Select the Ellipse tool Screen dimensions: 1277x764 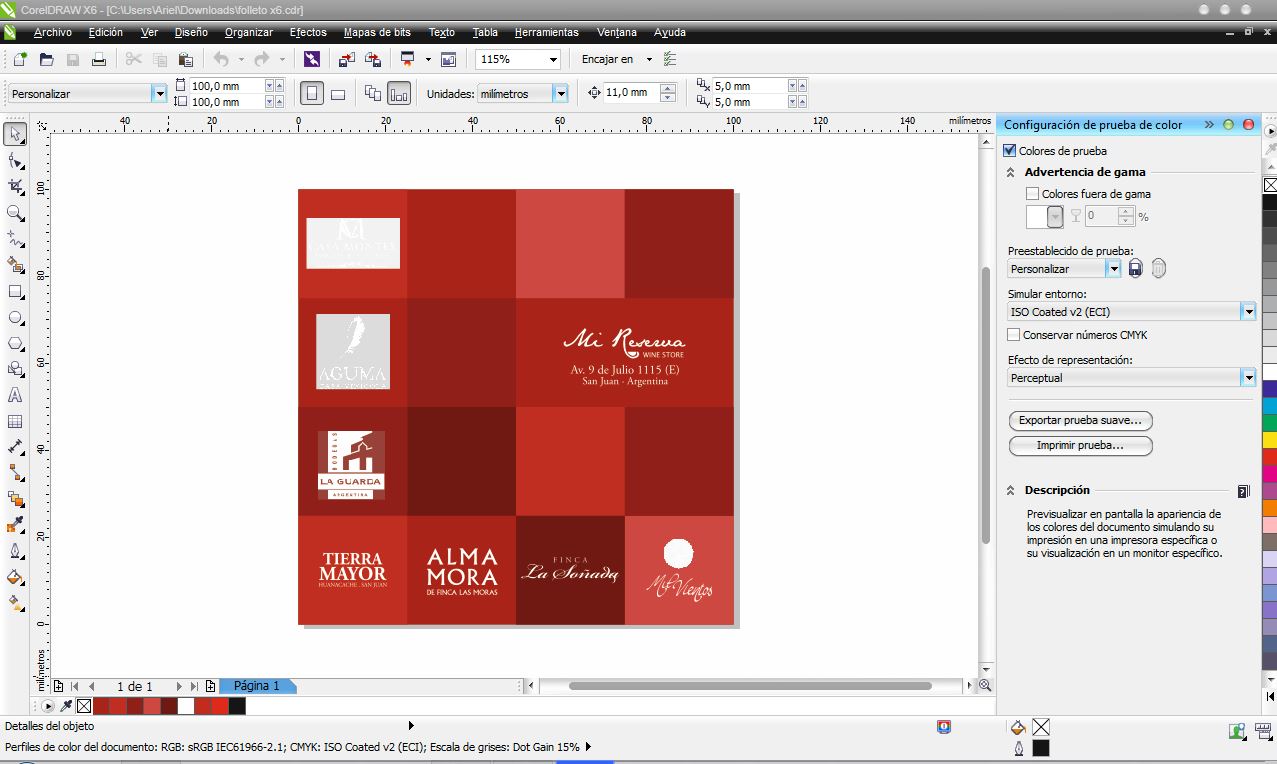point(15,318)
